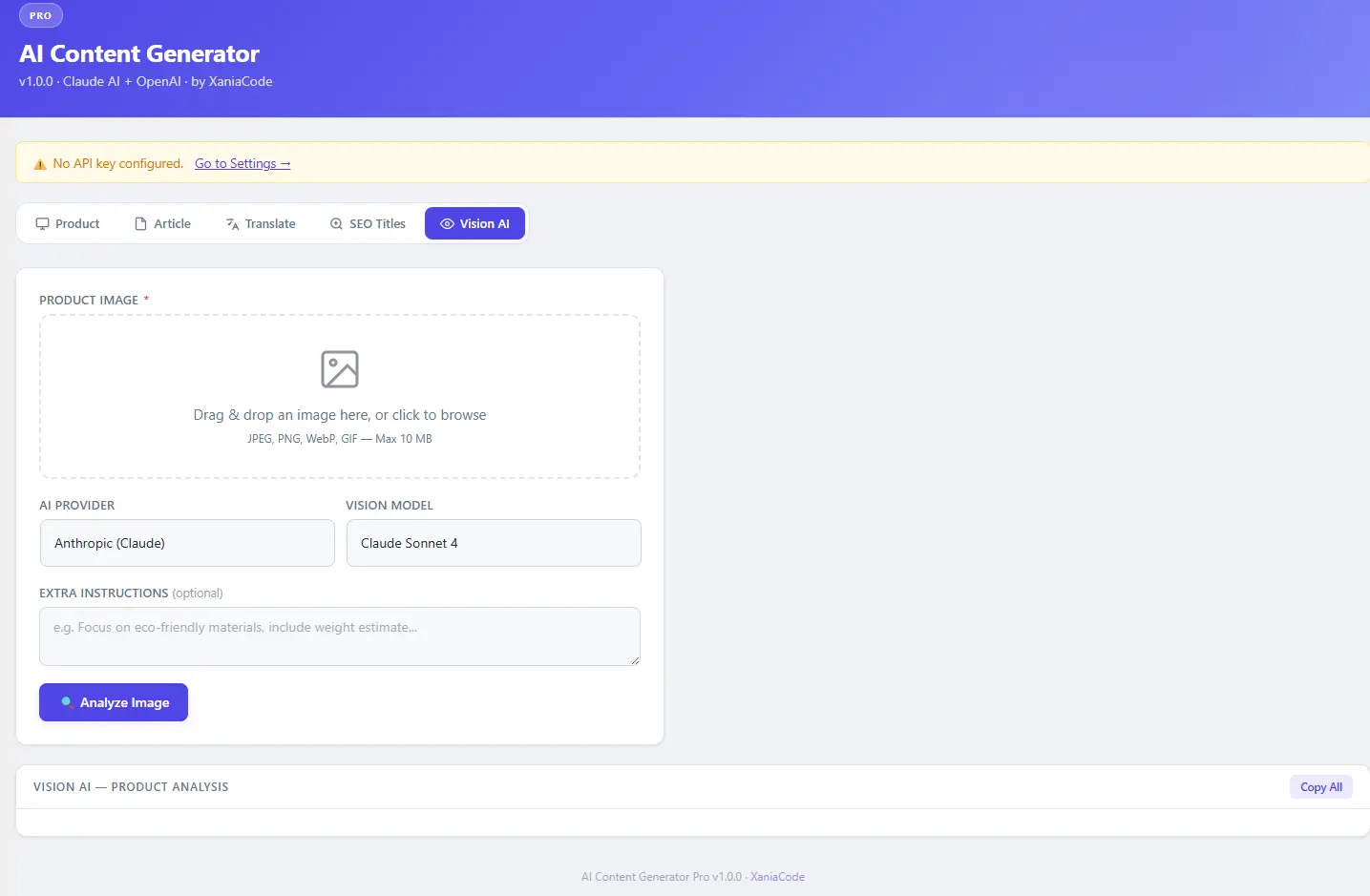Viewport: 1370px width, 896px height.
Task: Click the image placeholder icon in the upload area
Action: click(x=340, y=369)
